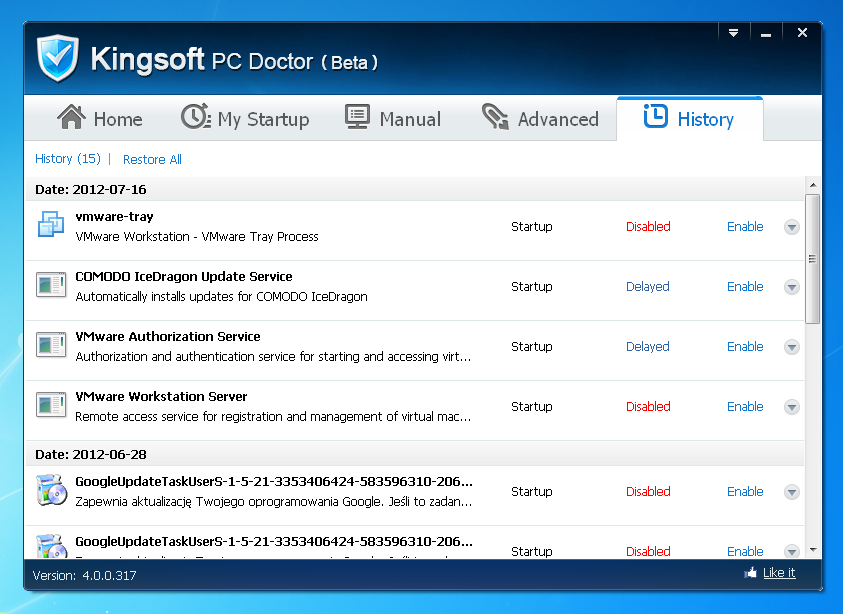Click the Date: 2012-07-16 group header
Viewport: 843px width, 614px height.
[x=415, y=189]
